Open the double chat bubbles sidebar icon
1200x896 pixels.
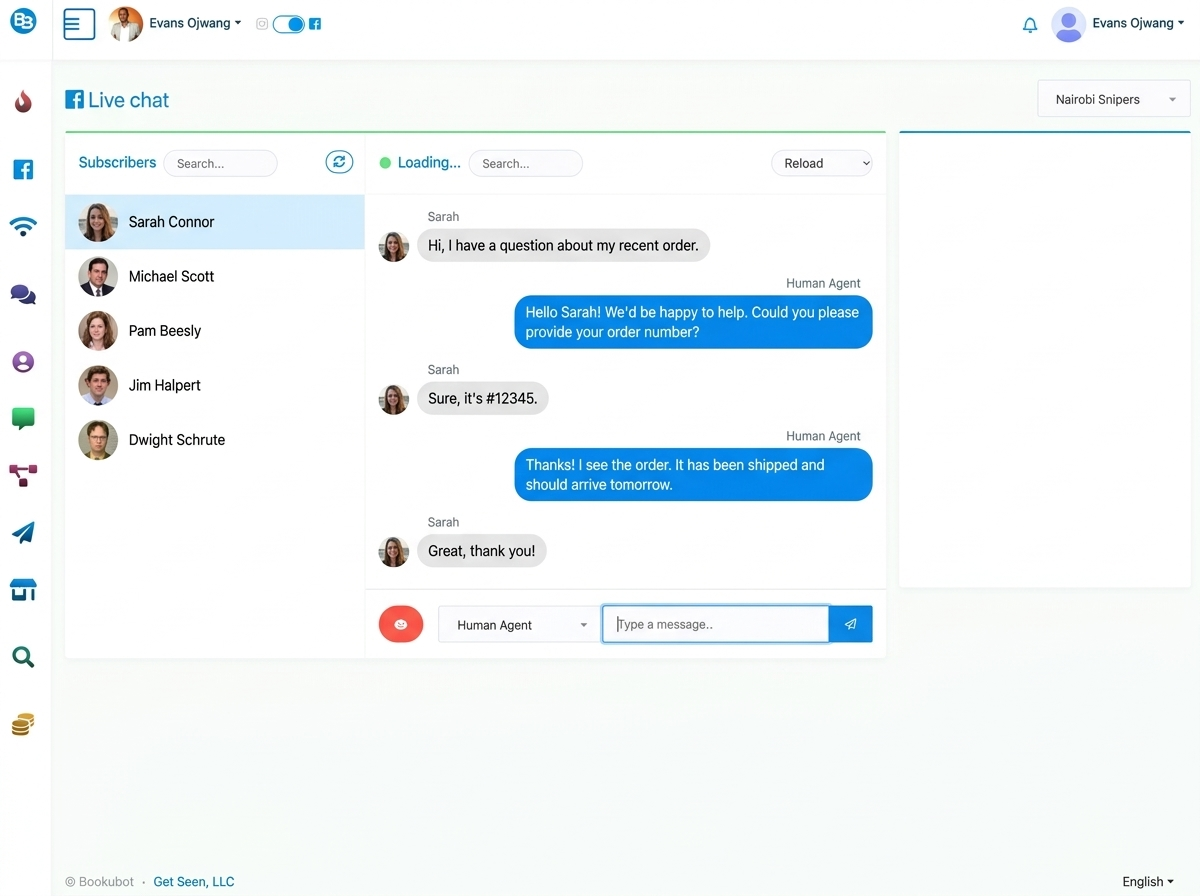coord(23,295)
